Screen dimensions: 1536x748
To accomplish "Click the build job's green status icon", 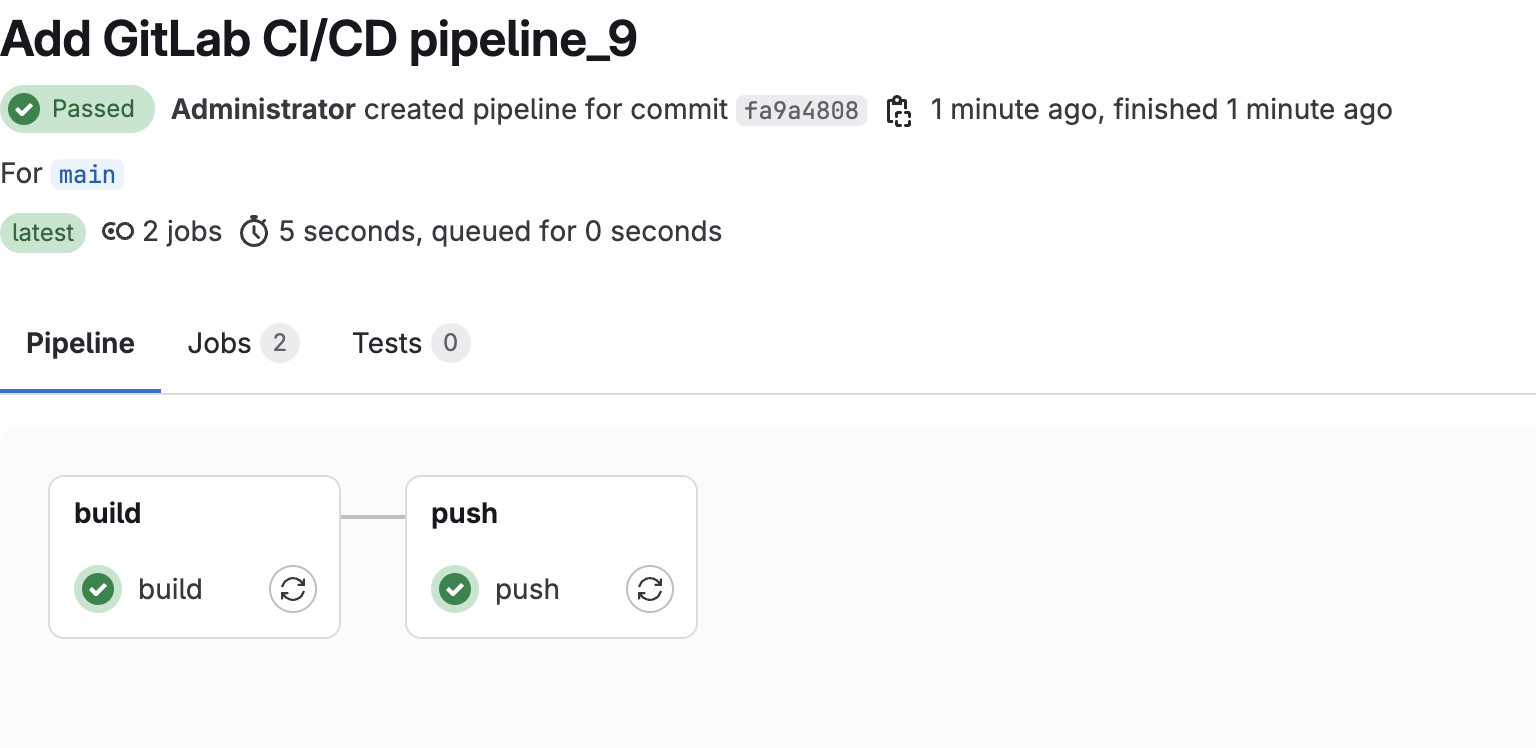I will 98,589.
